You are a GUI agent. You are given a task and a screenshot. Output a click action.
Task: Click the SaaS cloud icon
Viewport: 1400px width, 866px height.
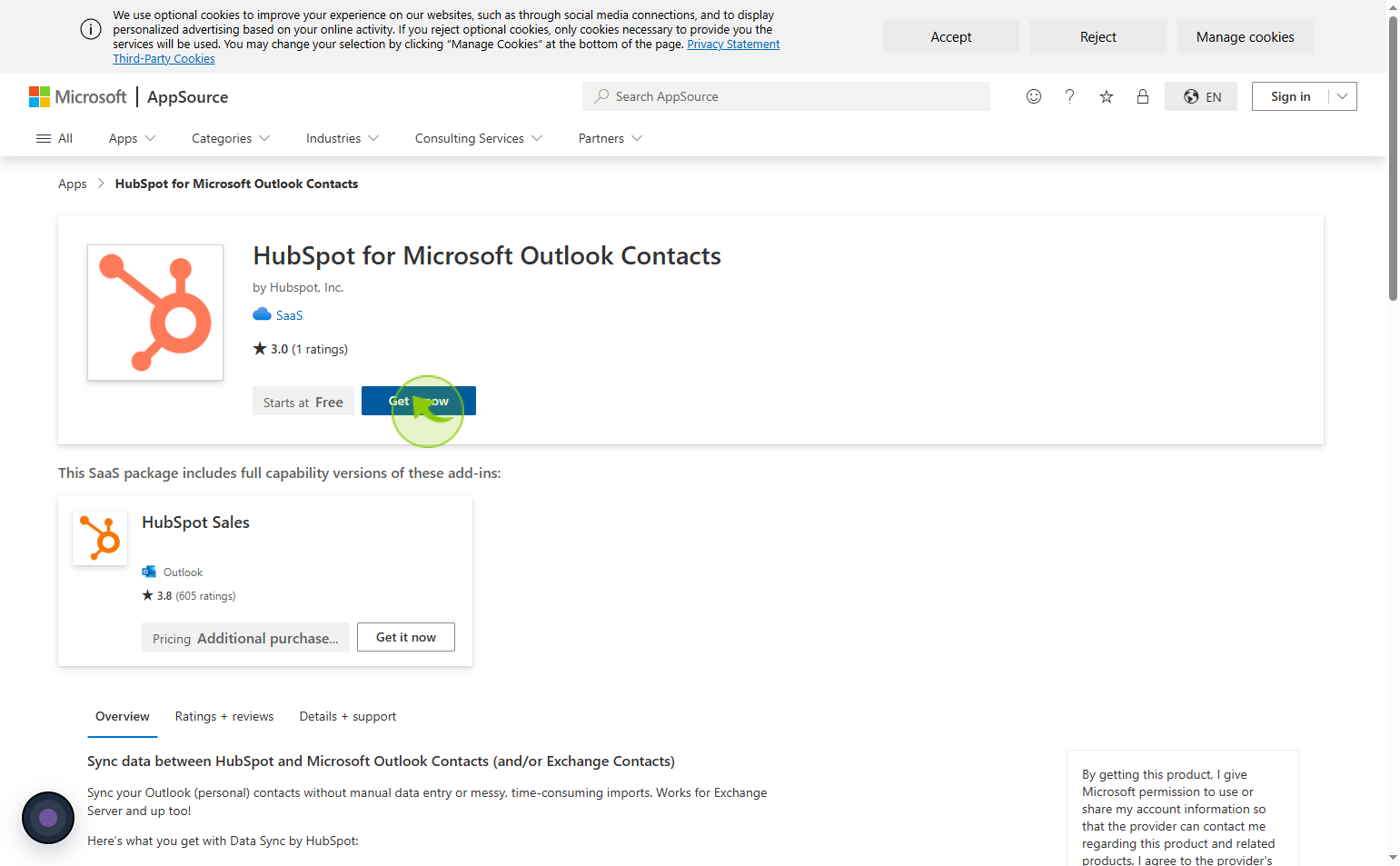pyautogui.click(x=262, y=314)
